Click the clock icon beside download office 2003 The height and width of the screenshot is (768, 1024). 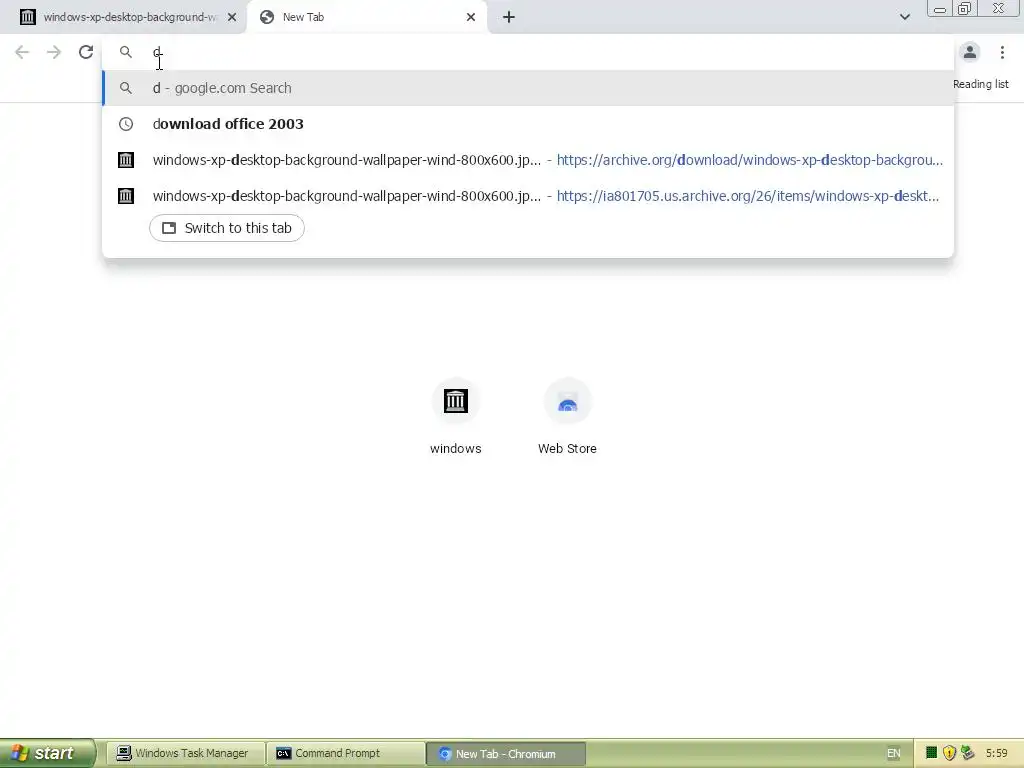[125, 124]
